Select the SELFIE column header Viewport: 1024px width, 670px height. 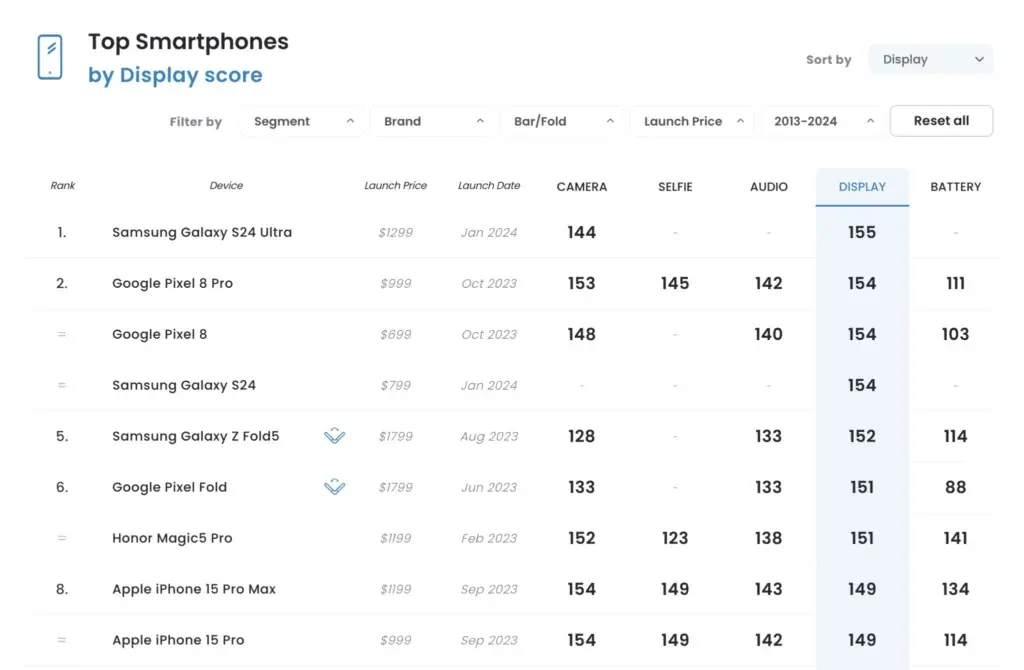coord(675,187)
